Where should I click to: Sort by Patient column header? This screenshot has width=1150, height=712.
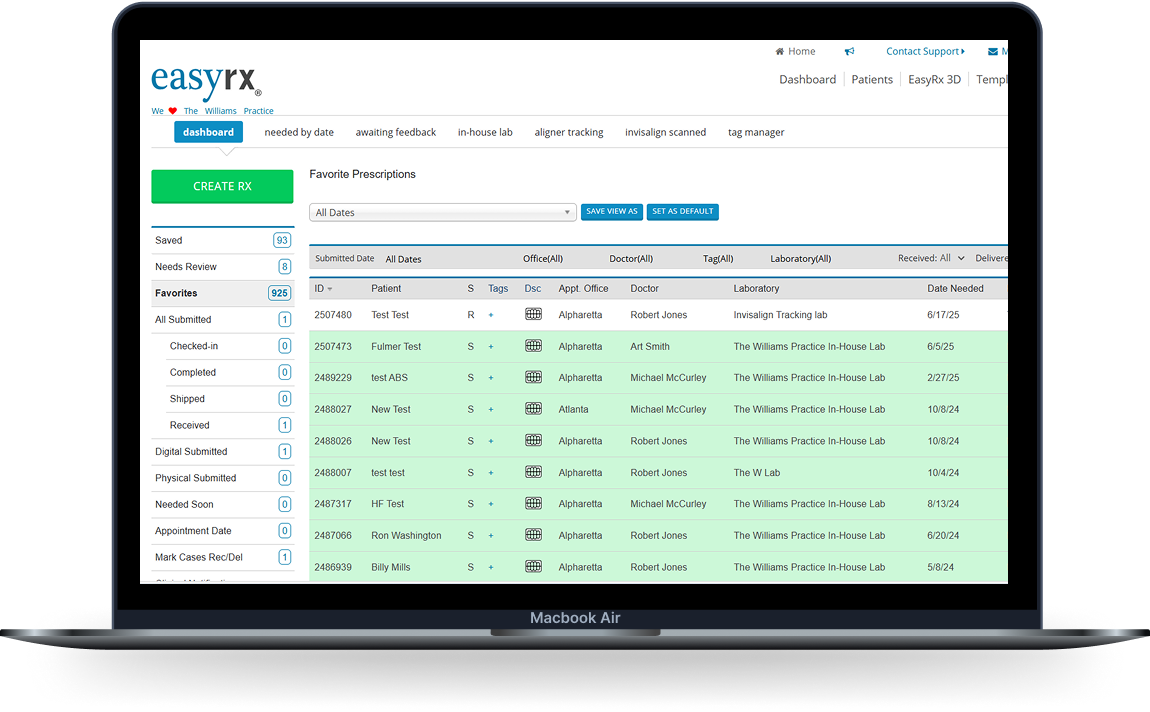coord(386,289)
